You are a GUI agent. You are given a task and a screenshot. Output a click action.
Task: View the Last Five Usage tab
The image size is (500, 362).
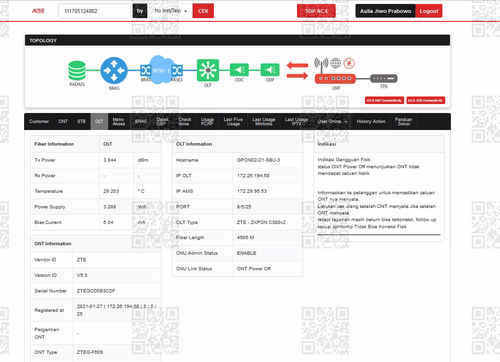[x=233, y=121]
